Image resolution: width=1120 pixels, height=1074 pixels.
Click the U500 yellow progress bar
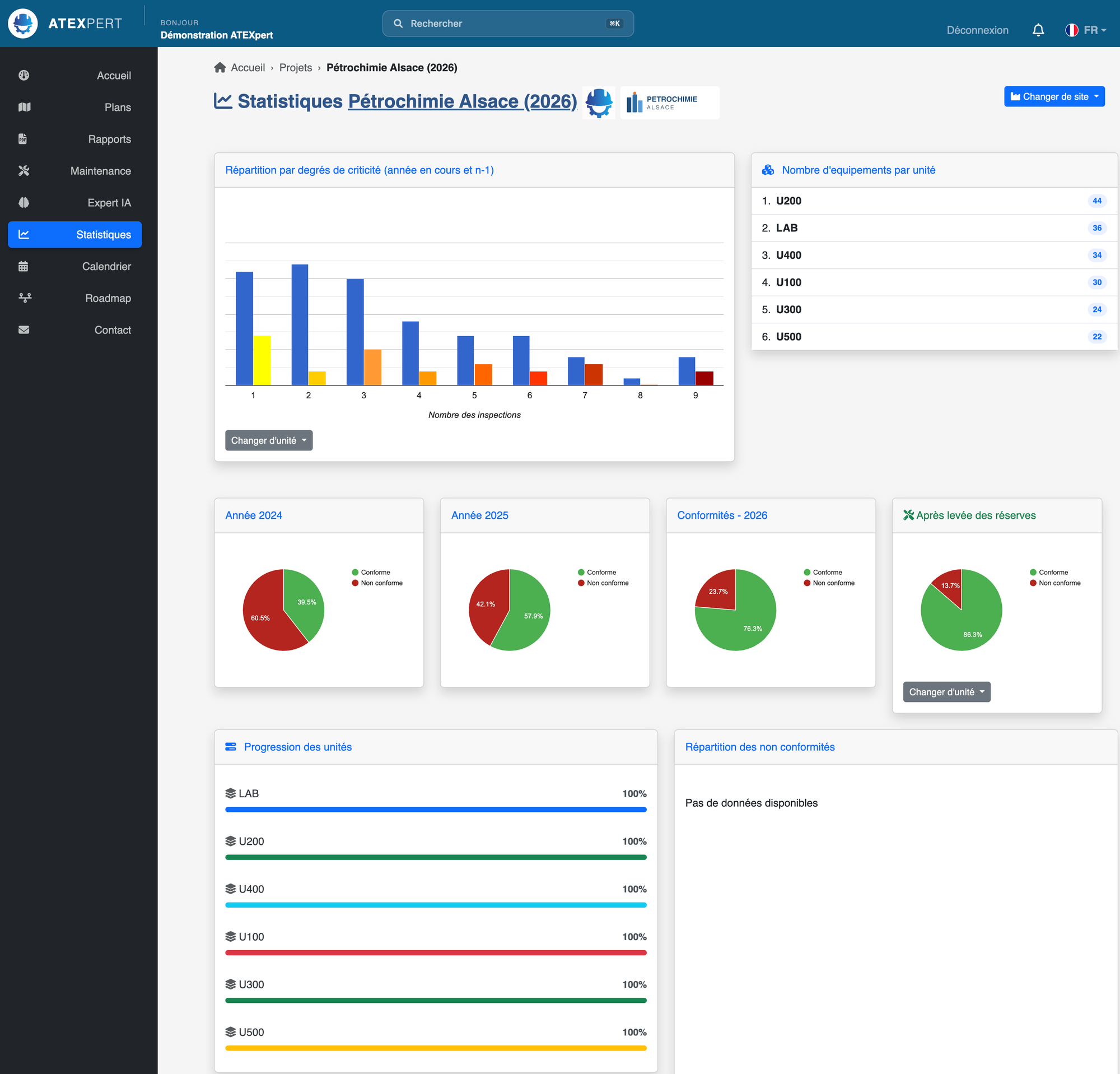point(436,1048)
